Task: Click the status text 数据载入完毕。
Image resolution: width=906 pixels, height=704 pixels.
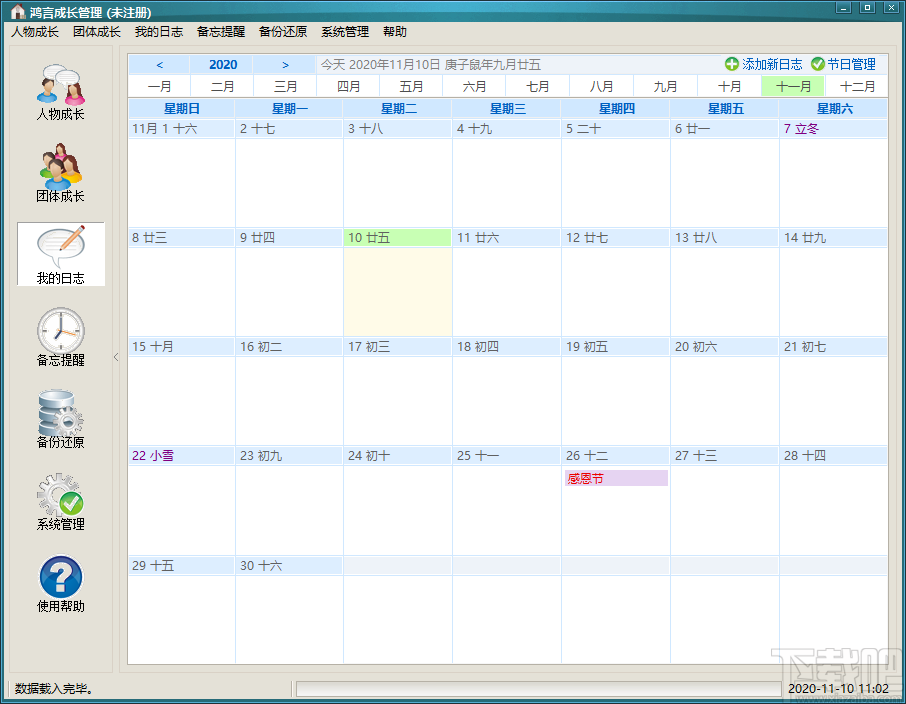Action: pos(54,688)
